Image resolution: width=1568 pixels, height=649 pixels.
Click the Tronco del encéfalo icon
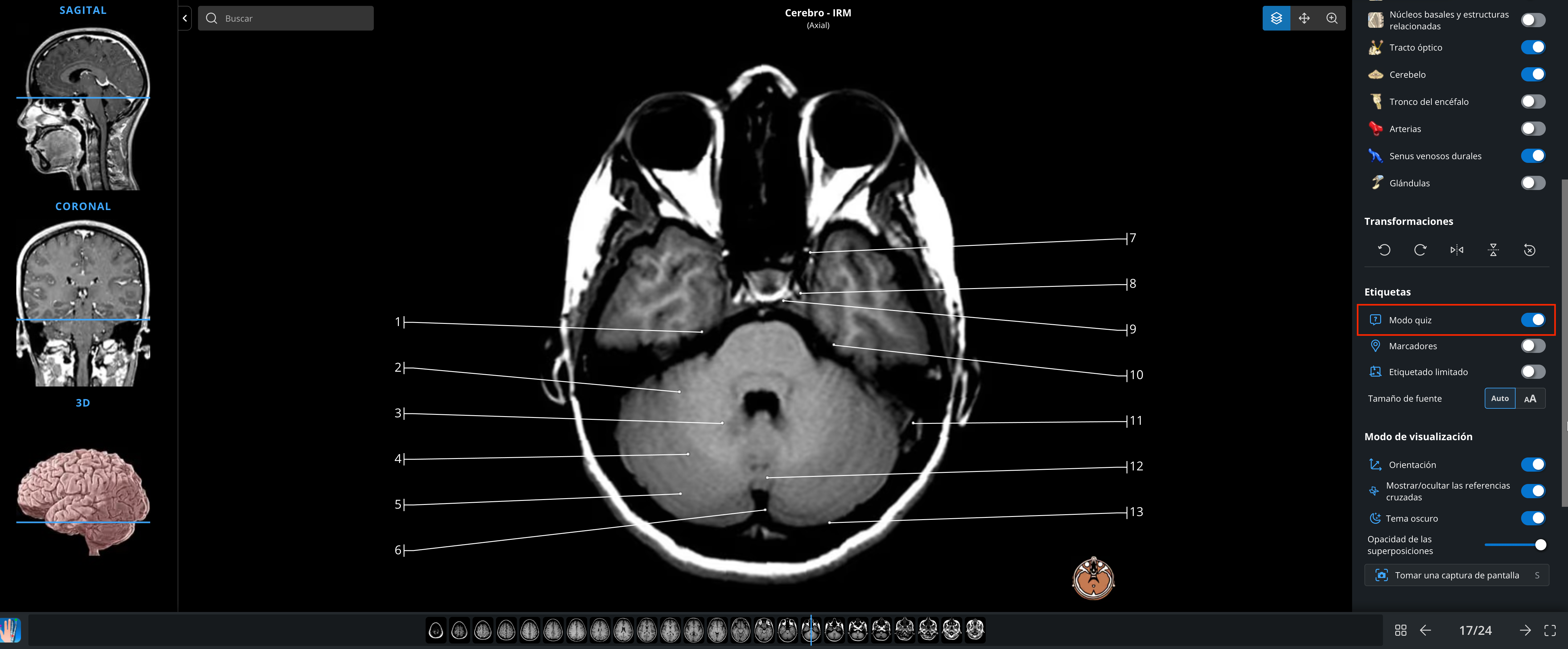pos(1376,102)
